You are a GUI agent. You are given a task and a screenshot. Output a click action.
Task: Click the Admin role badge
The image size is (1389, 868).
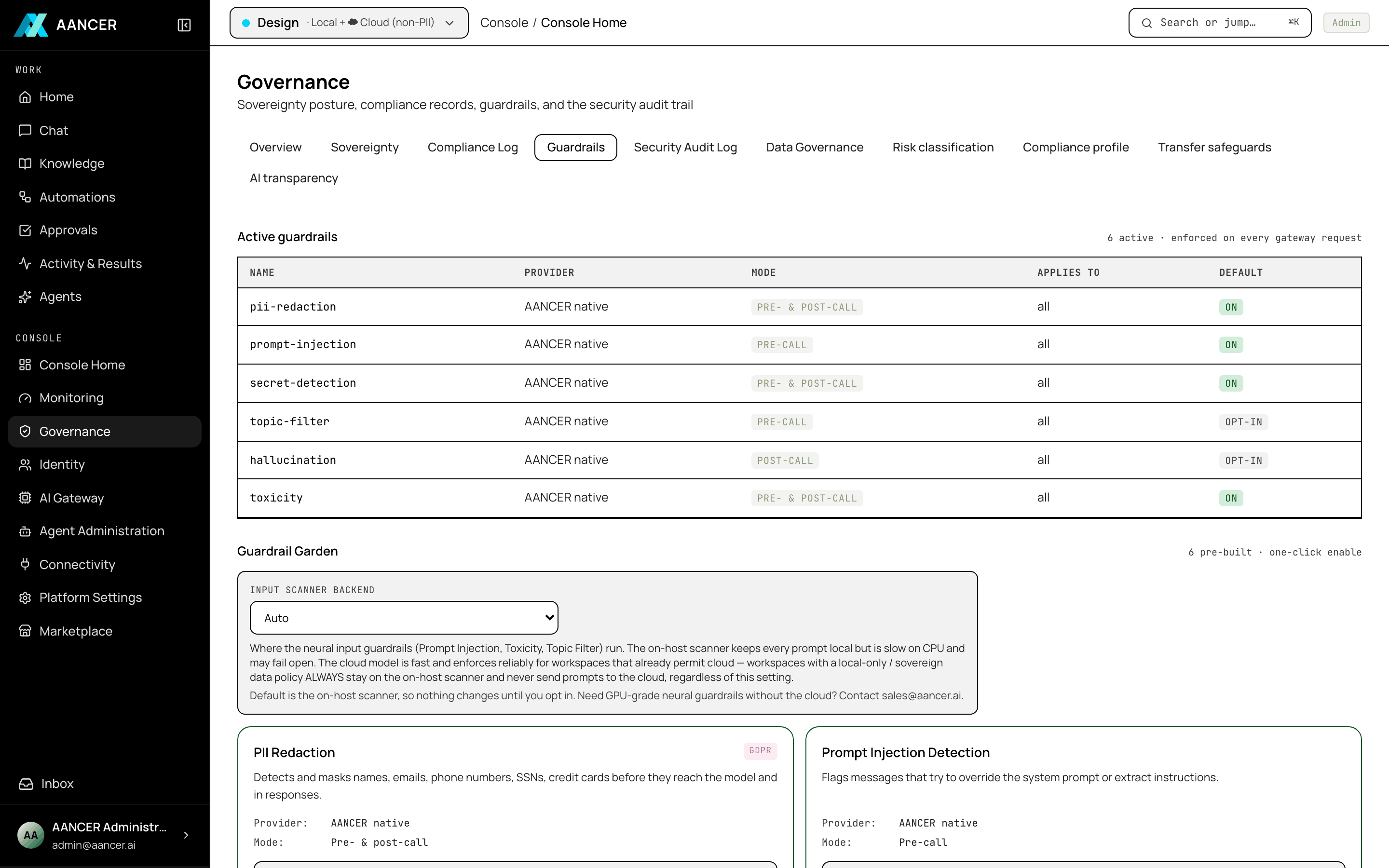coord(1346,23)
